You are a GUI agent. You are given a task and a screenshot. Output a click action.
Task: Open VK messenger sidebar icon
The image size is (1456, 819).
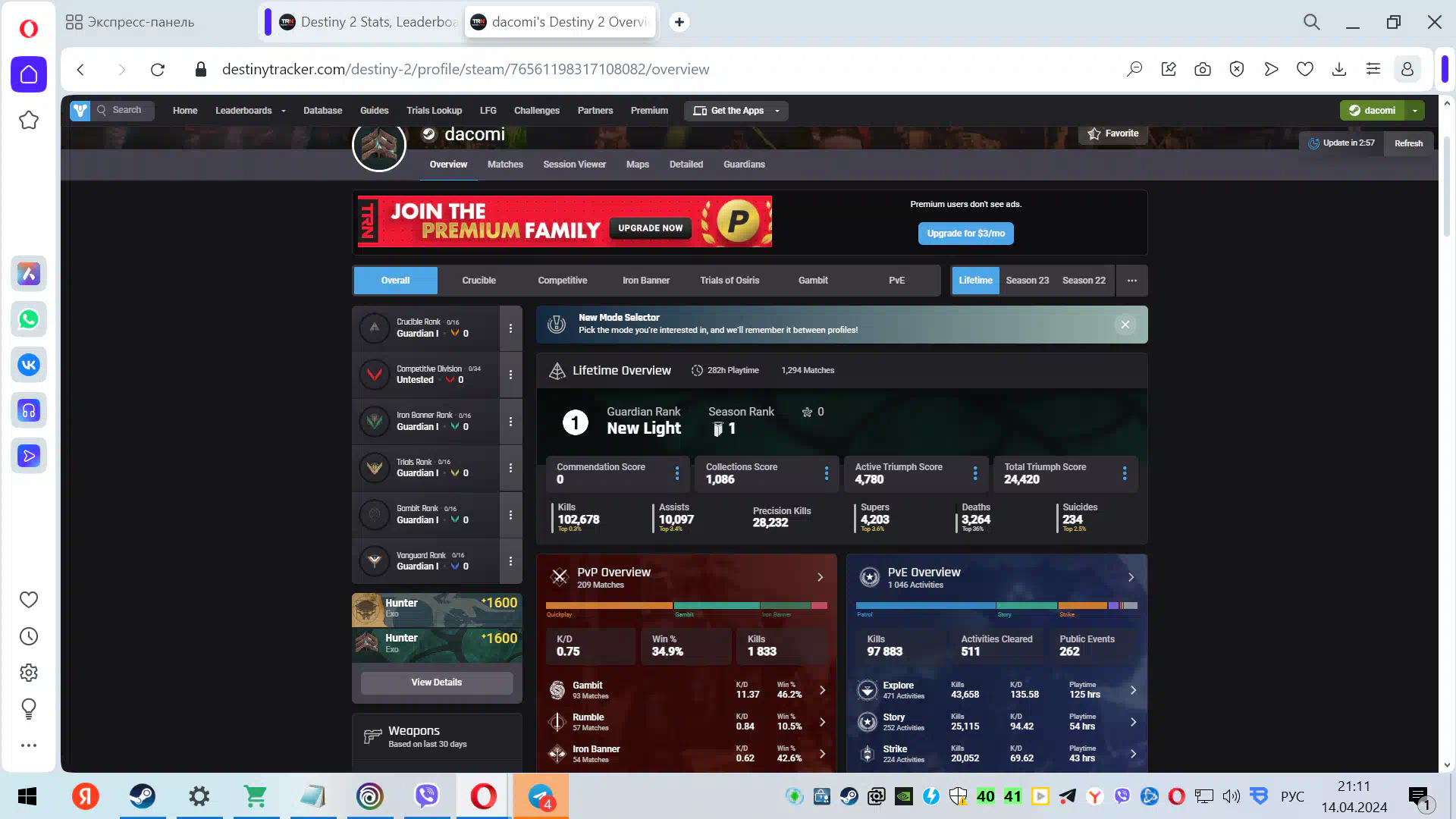[29, 365]
